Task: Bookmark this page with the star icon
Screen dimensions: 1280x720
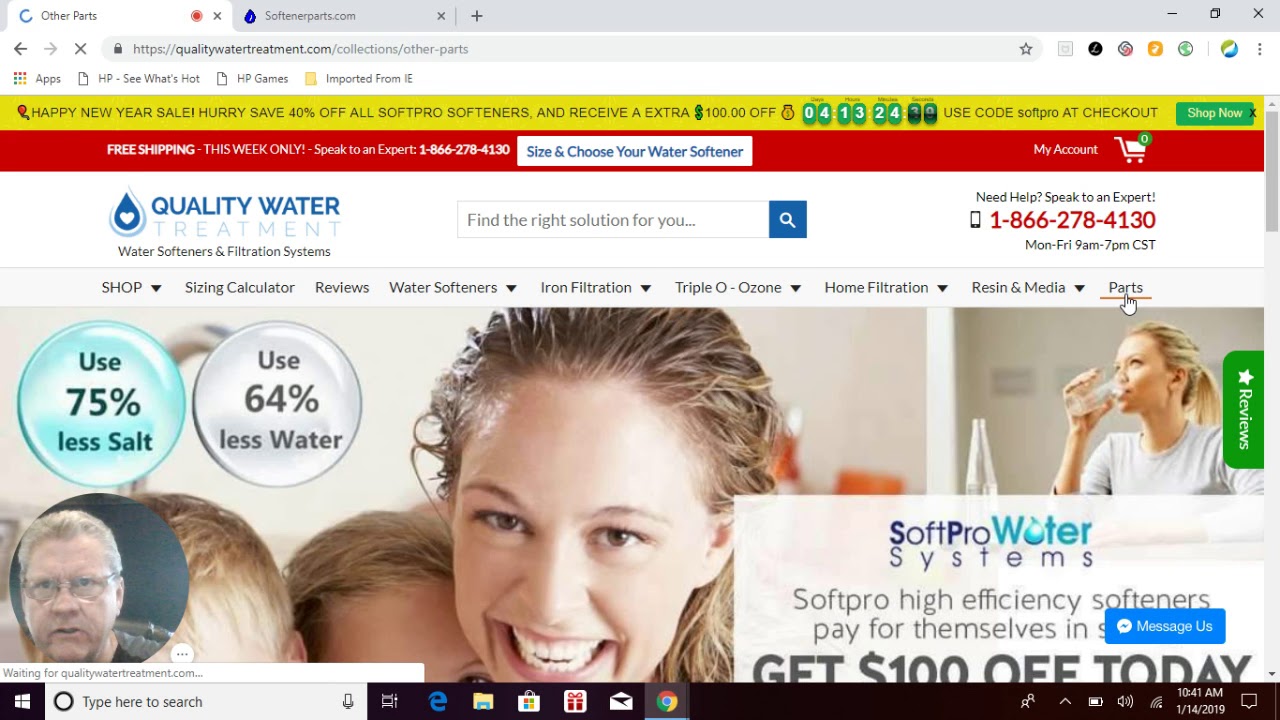Action: pos(1025,48)
